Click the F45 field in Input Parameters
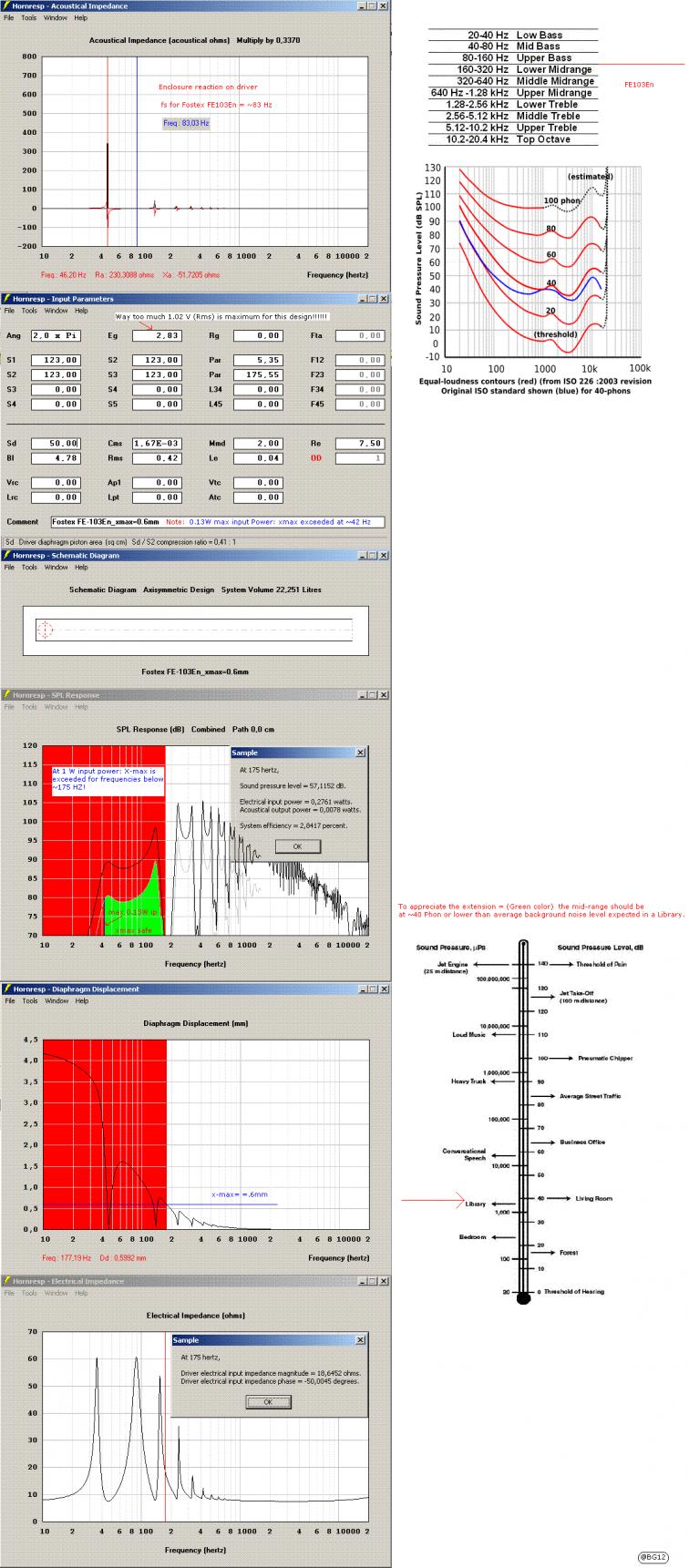Image resolution: width=689 pixels, height=1568 pixels. point(360,403)
